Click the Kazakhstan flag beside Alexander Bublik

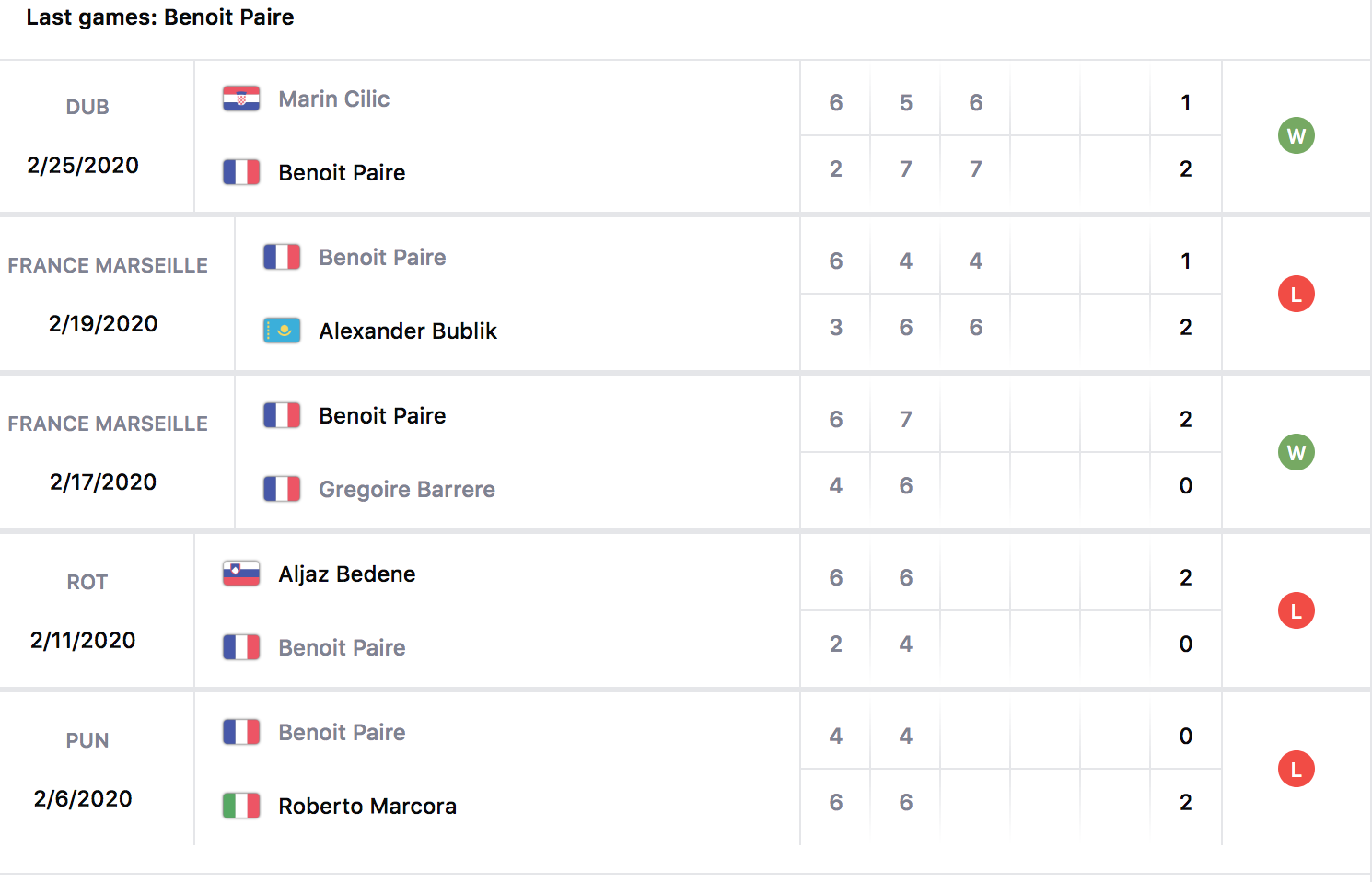click(x=282, y=331)
